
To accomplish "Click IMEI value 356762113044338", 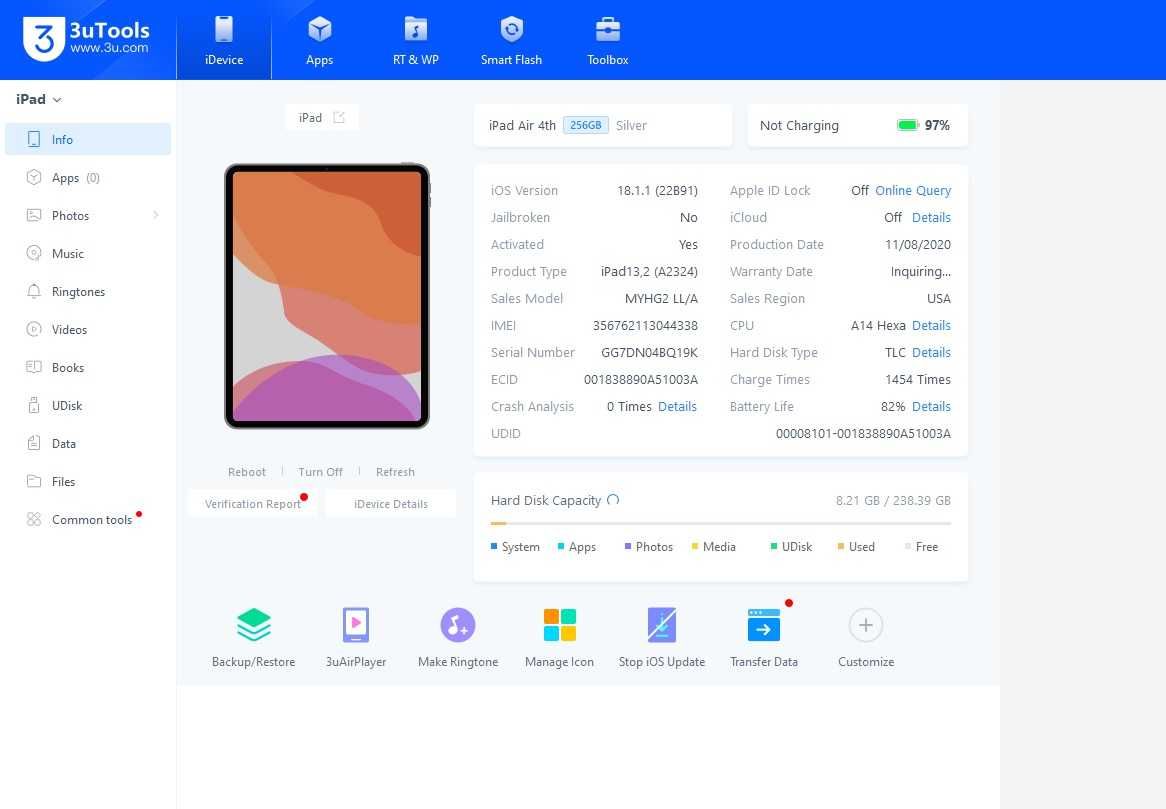I will pyautogui.click(x=645, y=326).
